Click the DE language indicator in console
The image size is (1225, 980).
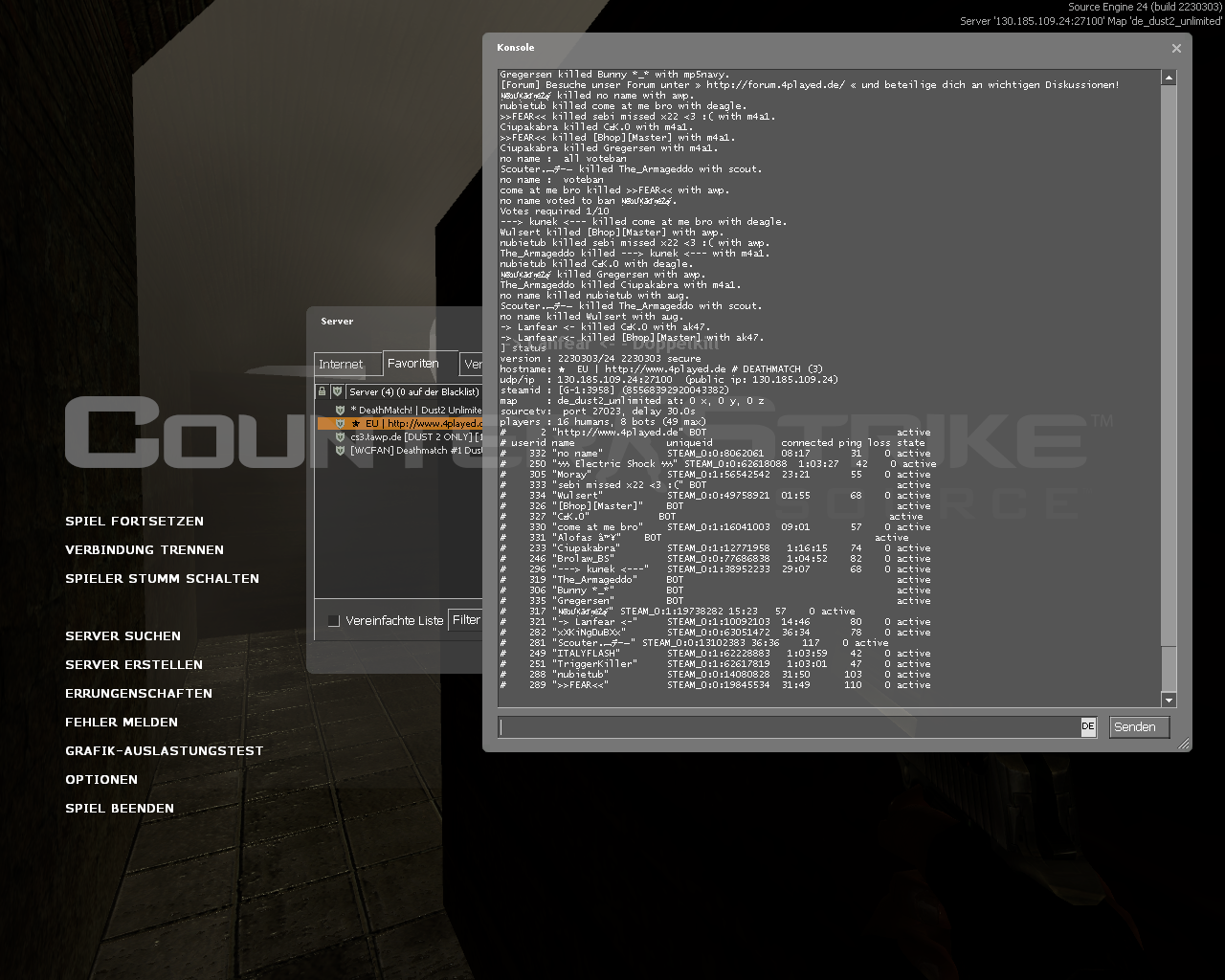[1088, 727]
